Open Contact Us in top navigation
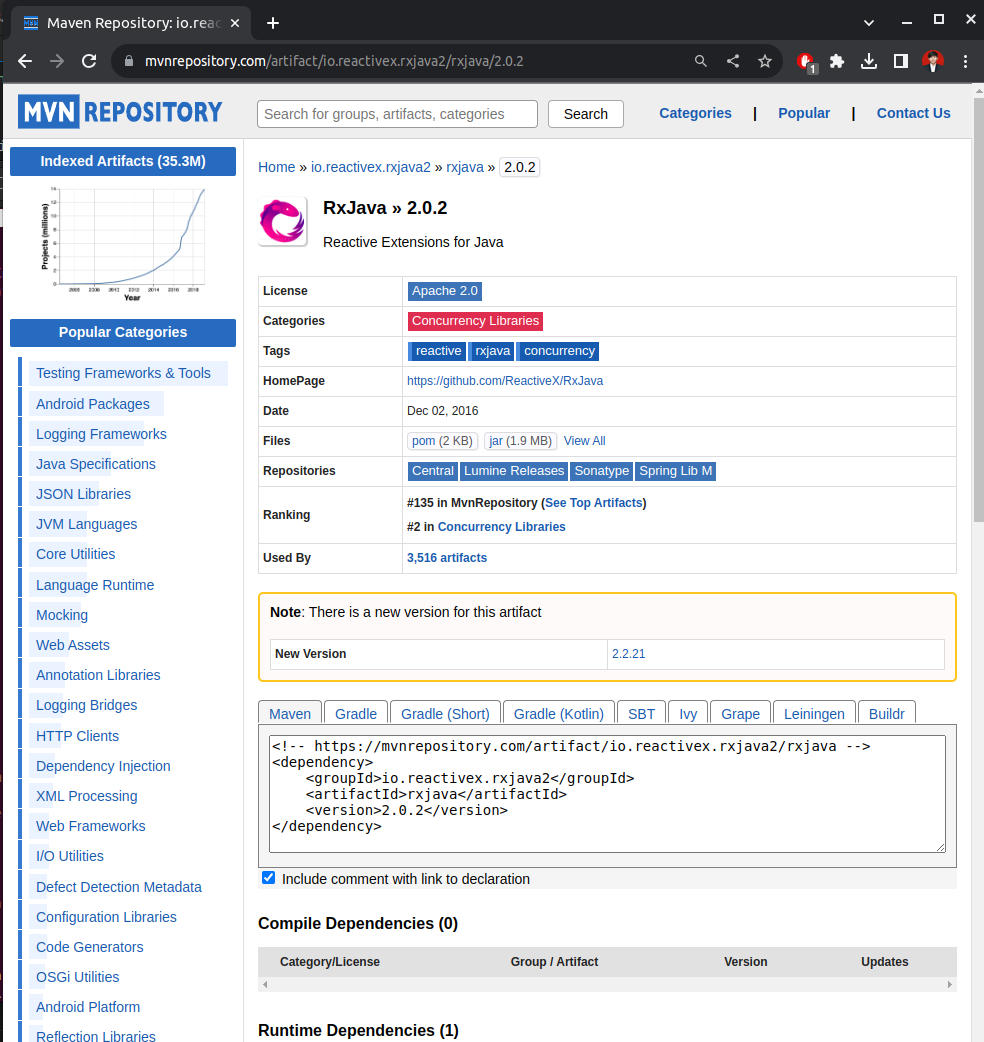 [x=914, y=113]
